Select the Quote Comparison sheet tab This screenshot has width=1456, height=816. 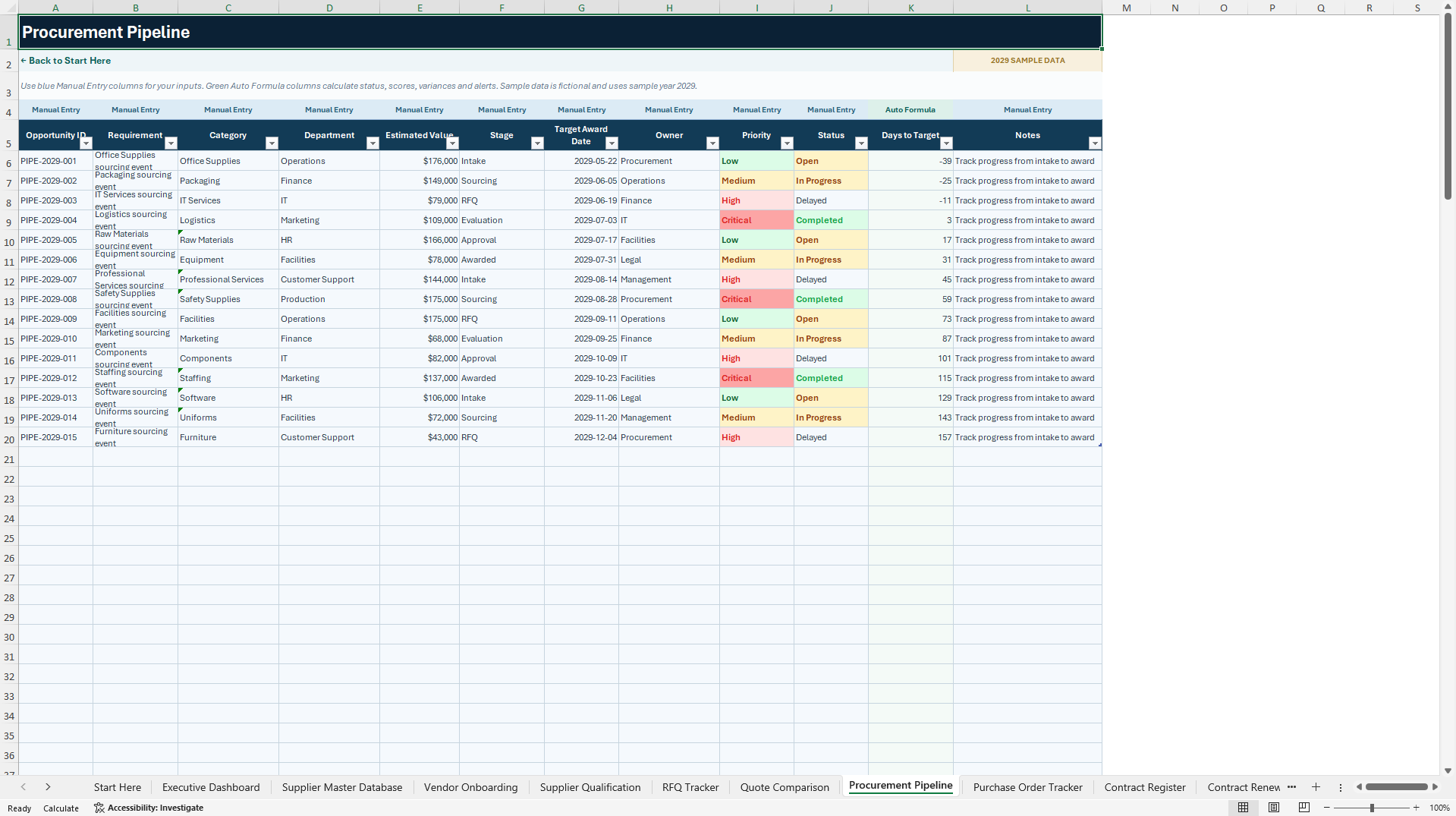click(785, 787)
